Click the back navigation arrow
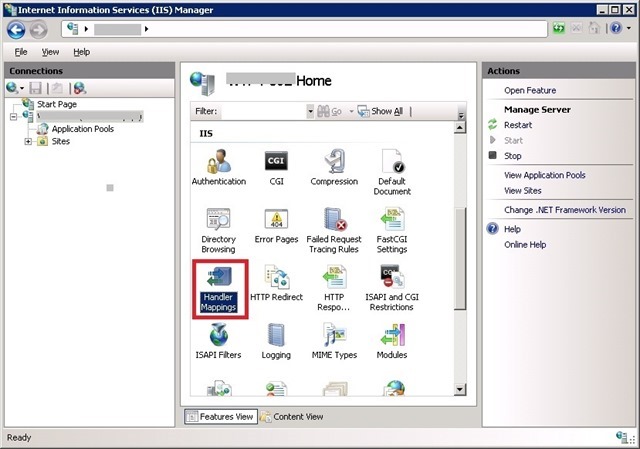 coord(16,30)
